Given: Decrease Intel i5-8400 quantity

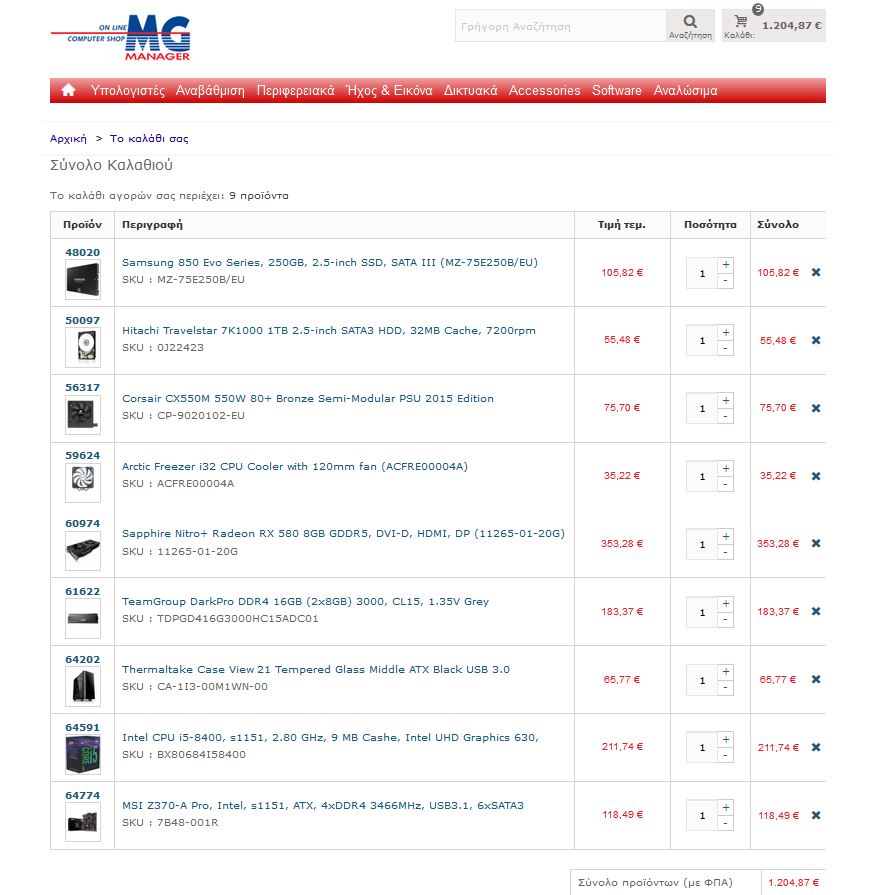Looking at the screenshot, I should pos(725,756).
